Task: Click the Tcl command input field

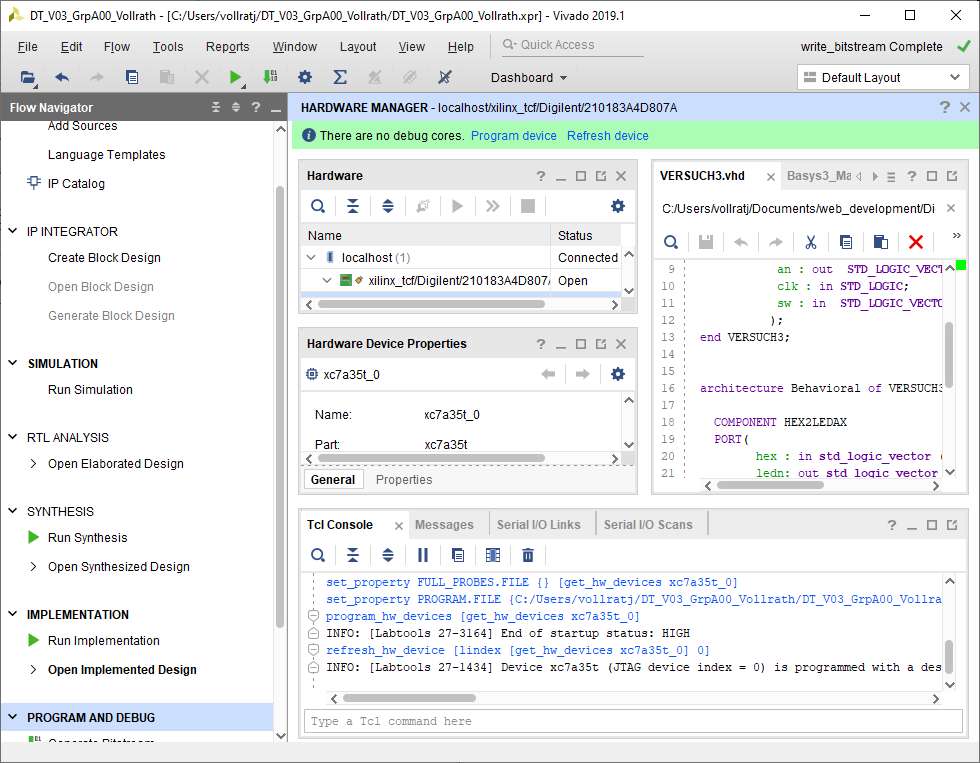Action: [x=630, y=721]
